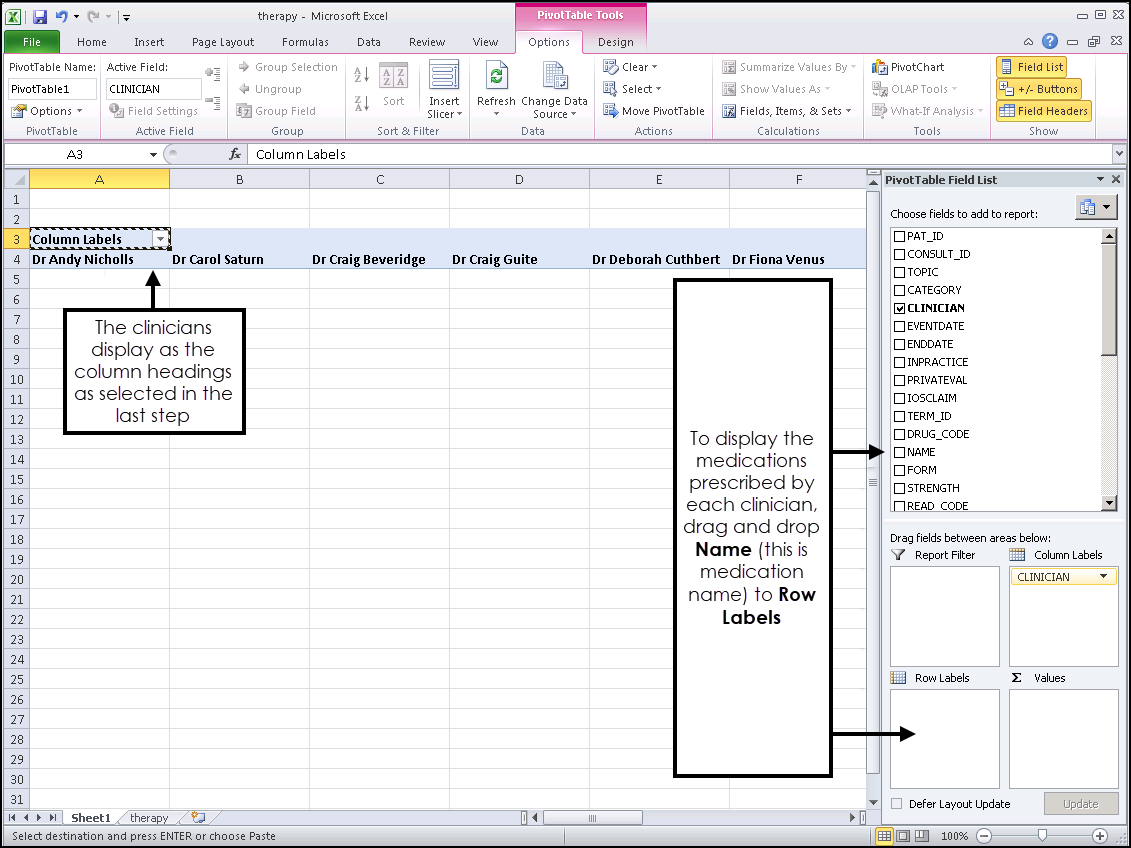Click the PivotTable Name input field
The height and width of the screenshot is (848, 1131).
pyautogui.click(x=52, y=89)
